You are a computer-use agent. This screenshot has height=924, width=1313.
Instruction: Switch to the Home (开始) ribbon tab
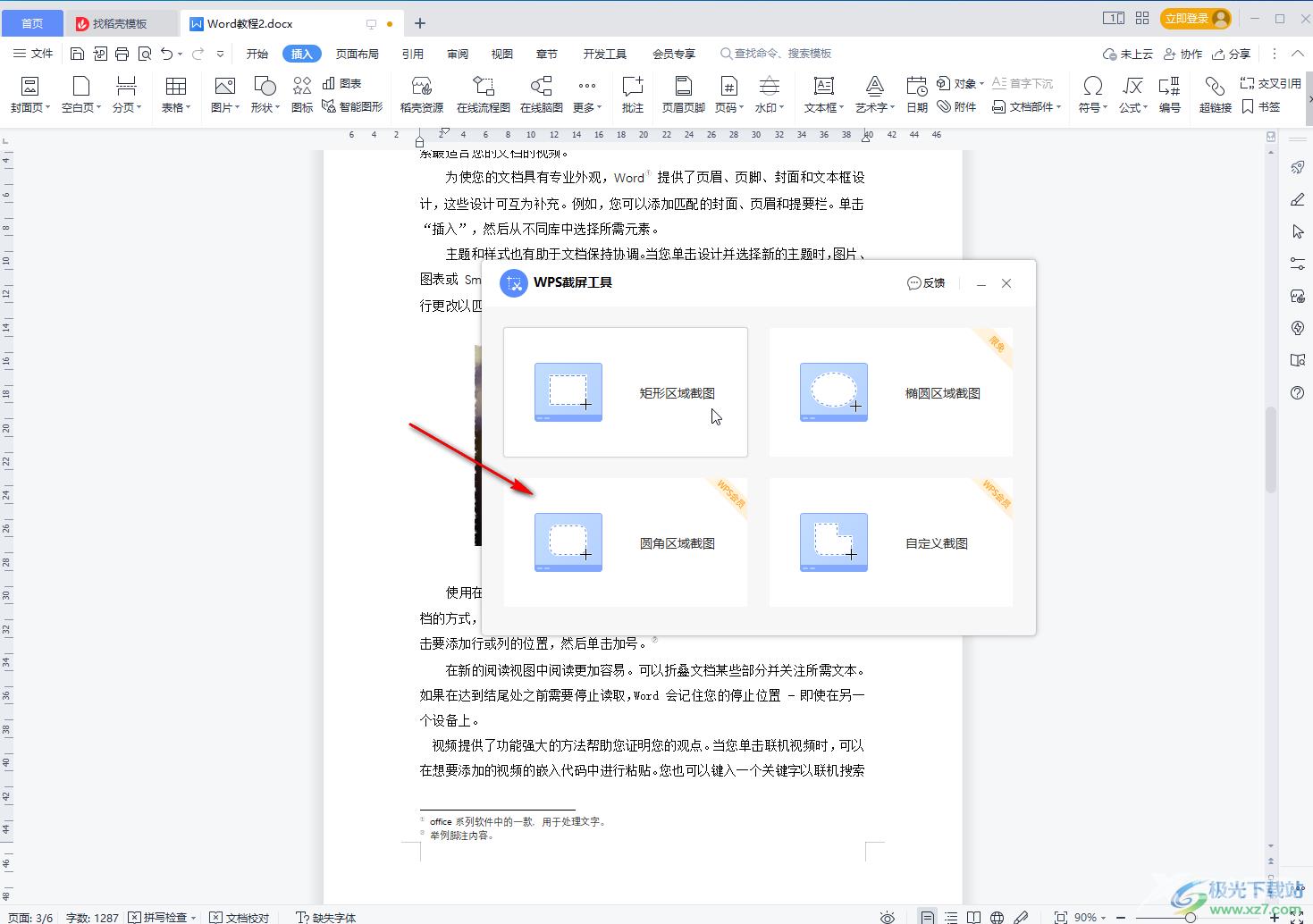pyautogui.click(x=257, y=54)
